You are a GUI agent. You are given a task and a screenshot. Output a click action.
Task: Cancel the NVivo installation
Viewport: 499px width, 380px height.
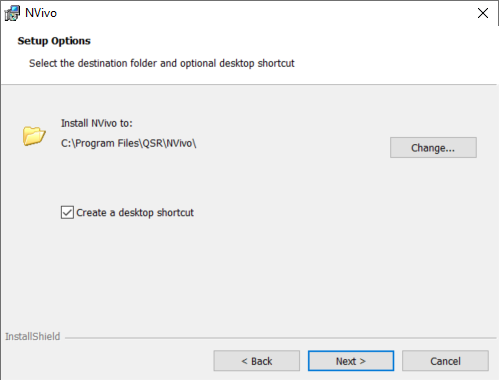445,361
